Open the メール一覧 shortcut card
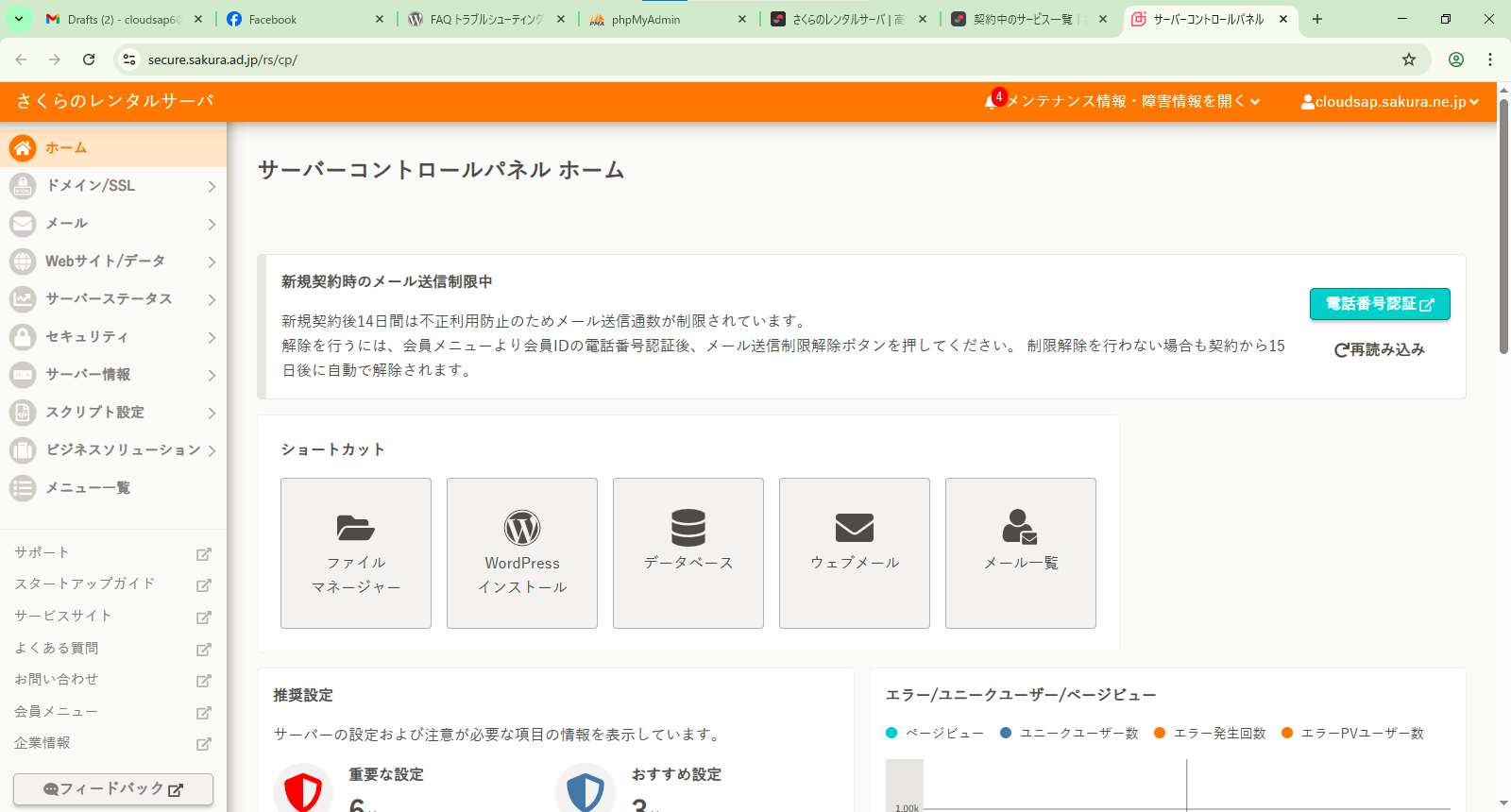The height and width of the screenshot is (812, 1511). [x=1021, y=553]
